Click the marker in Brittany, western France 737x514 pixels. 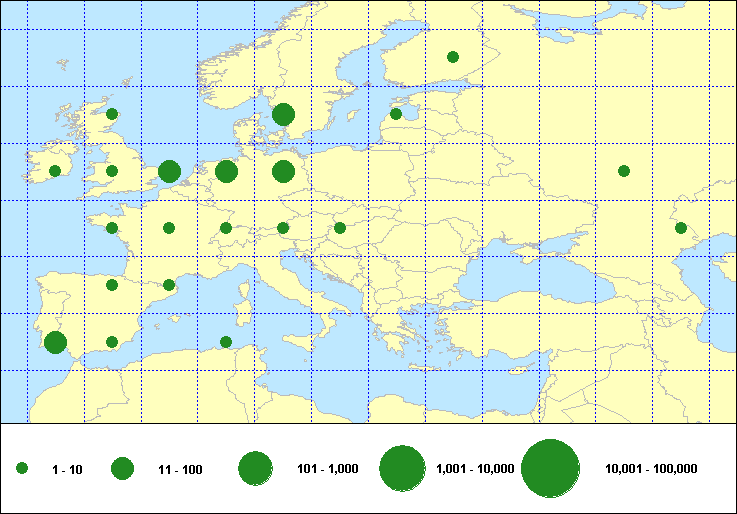click(112, 228)
